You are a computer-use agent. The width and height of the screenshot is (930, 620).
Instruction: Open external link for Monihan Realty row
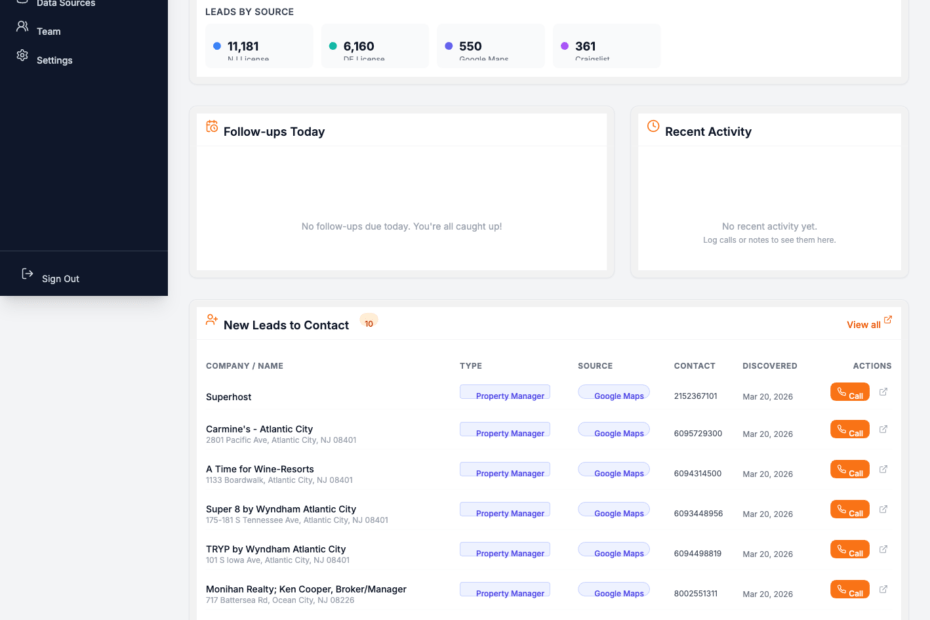click(883, 589)
